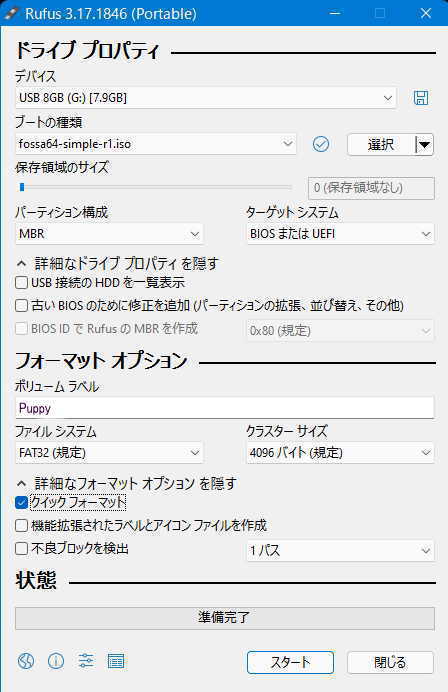The height and width of the screenshot is (692, 448).
Task: Toggle クイック フォーマット checkbox
Action: pyautogui.click(x=21, y=502)
